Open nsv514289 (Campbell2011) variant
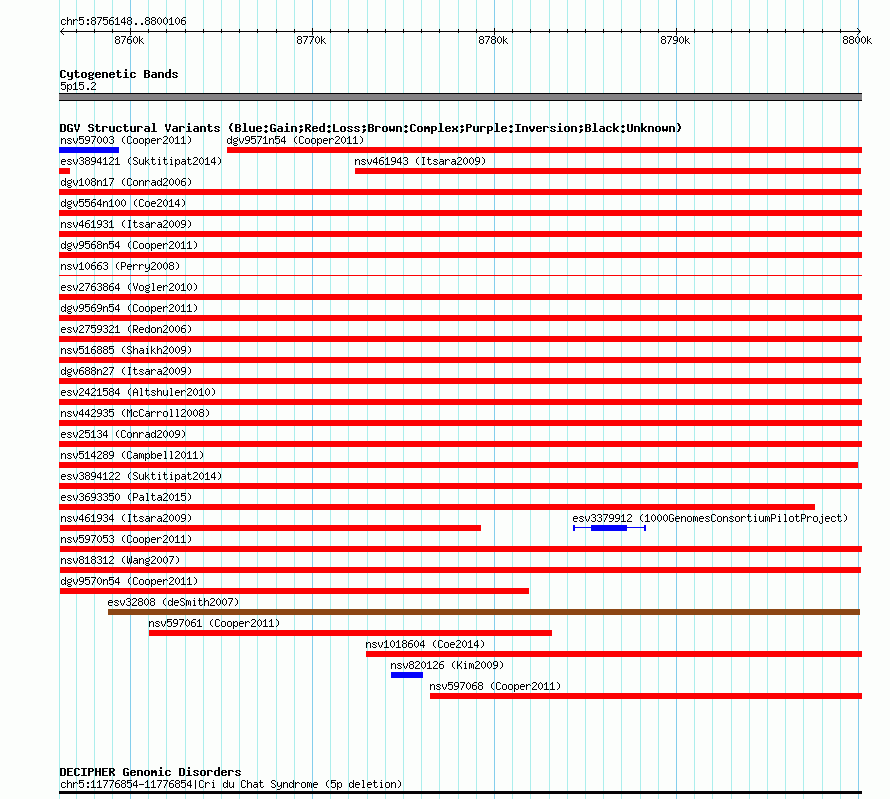The height and width of the screenshot is (799, 890). 132,455
